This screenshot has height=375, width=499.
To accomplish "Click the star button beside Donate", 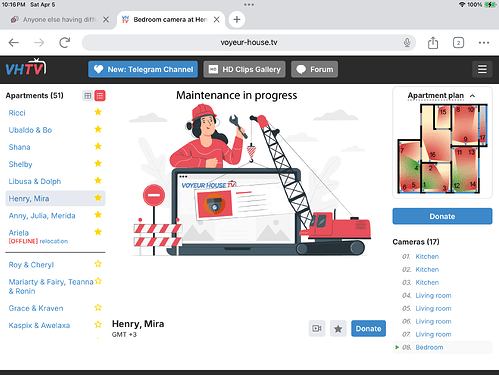I will click(x=338, y=329).
